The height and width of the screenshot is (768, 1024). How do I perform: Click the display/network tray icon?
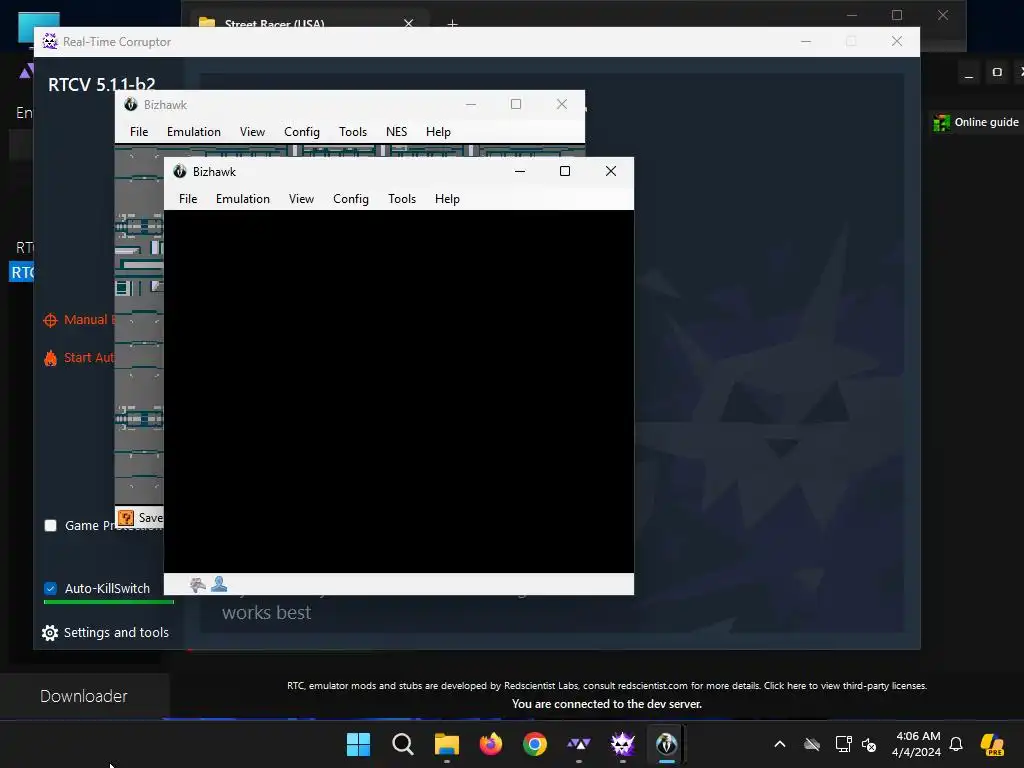pos(843,744)
